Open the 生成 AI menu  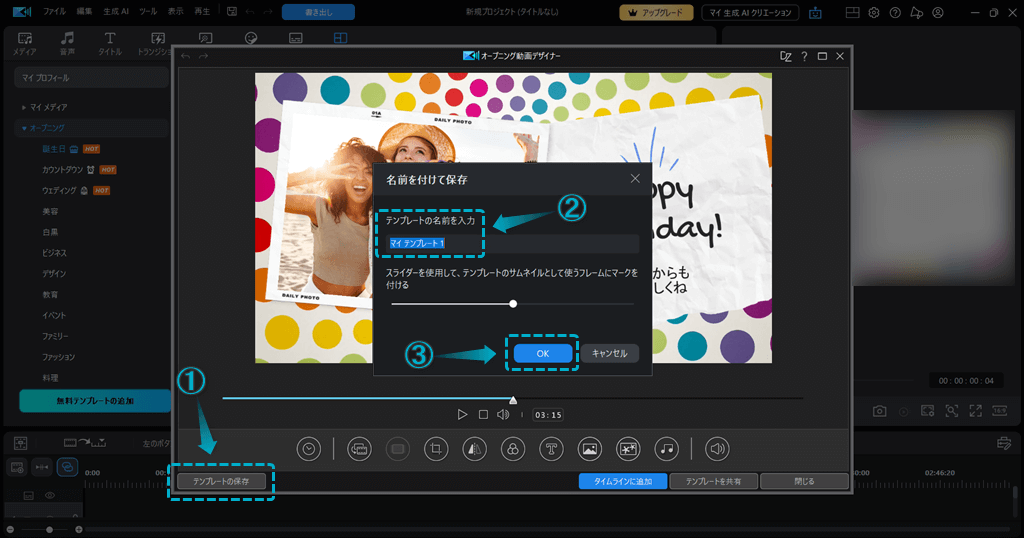(x=116, y=12)
